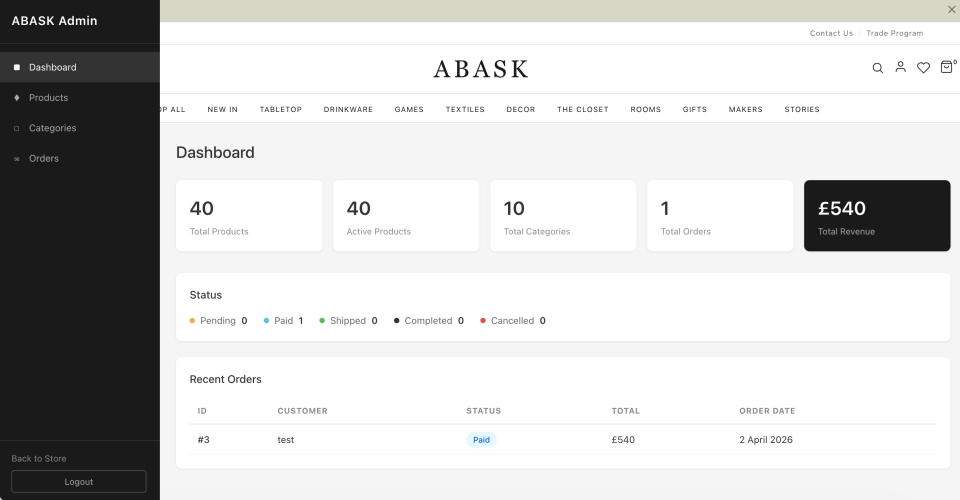Click the search magnifier icon
960x500 pixels.
click(878, 68)
